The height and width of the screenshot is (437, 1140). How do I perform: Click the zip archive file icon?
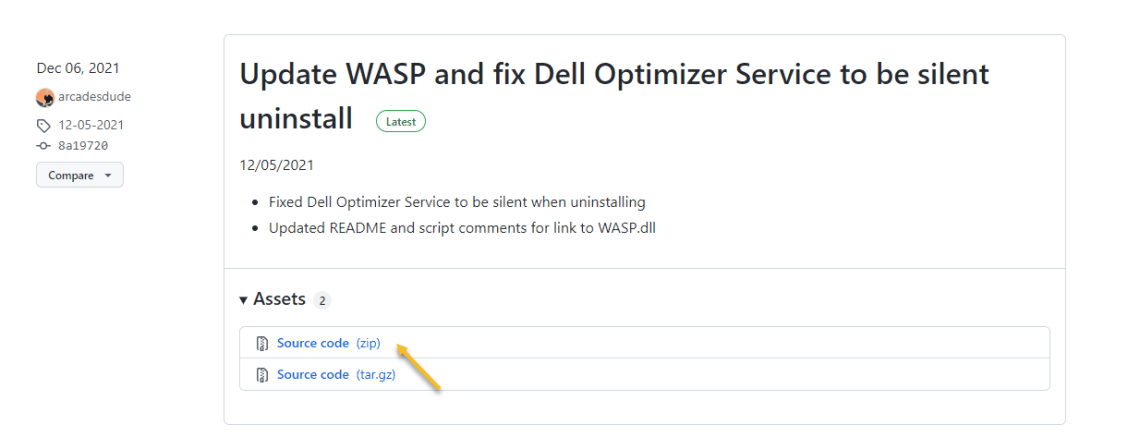pyautogui.click(x=262, y=343)
